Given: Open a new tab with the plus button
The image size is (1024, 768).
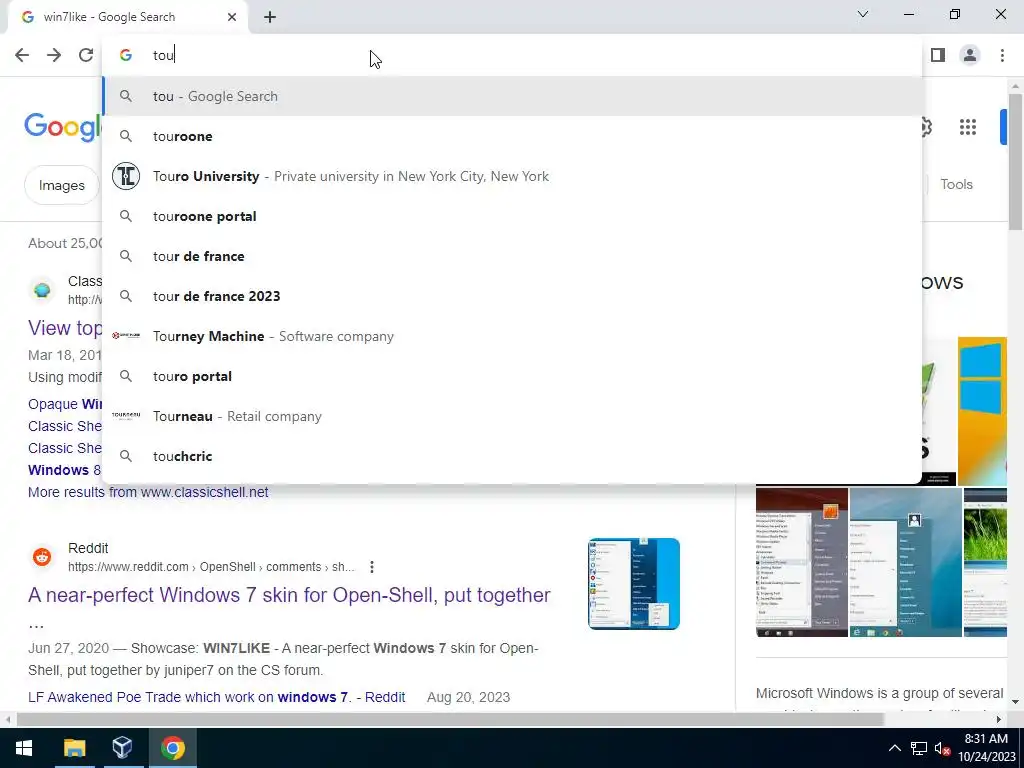Looking at the screenshot, I should 270,18.
